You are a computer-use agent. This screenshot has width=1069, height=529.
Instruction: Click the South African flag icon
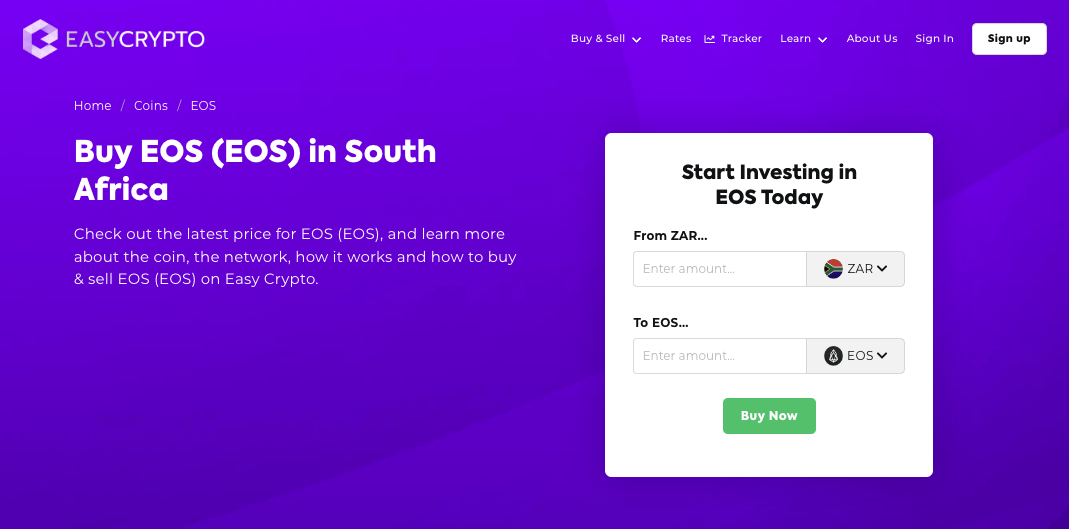click(833, 269)
